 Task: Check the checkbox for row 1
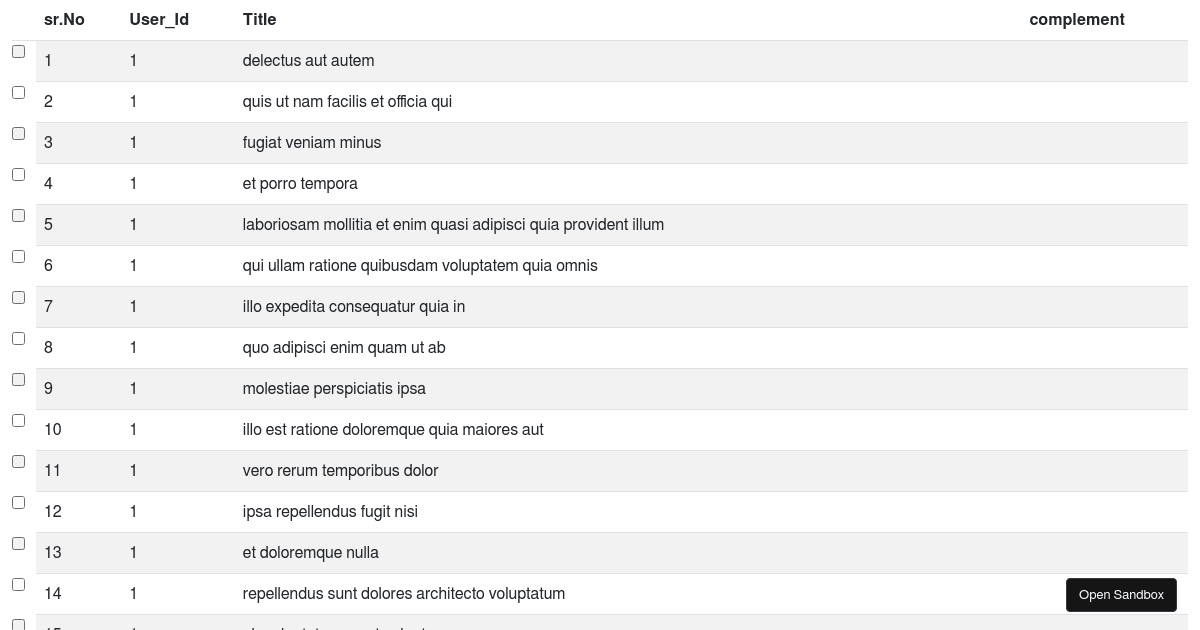18,51
